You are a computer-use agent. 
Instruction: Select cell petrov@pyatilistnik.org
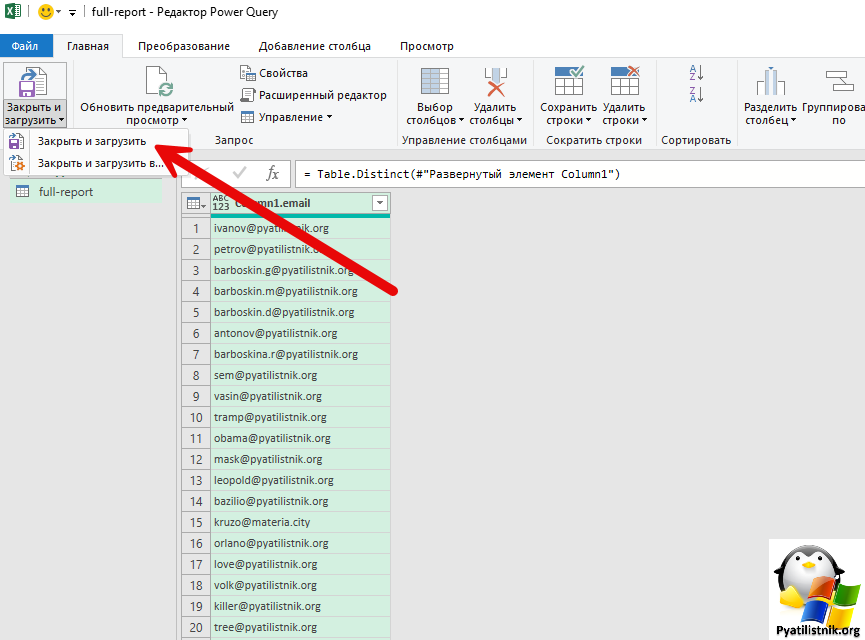coord(300,249)
